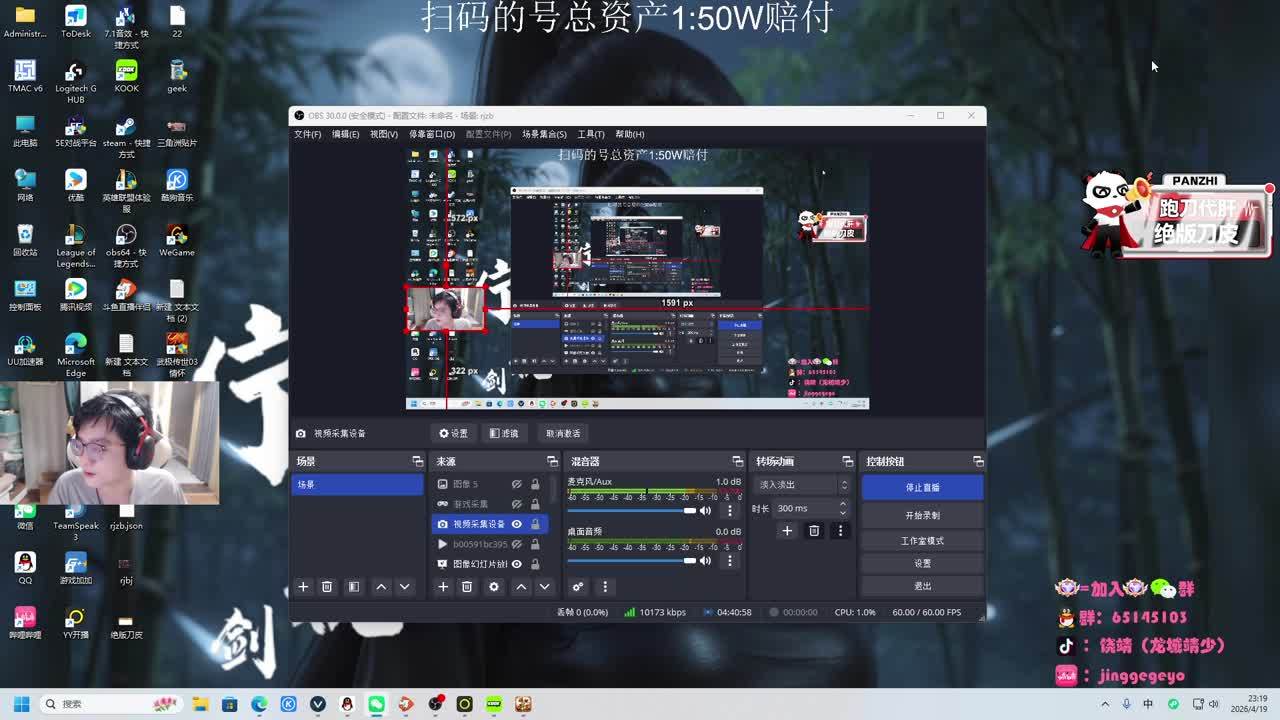Add a transition with the plus icon
The width and height of the screenshot is (1280, 720).
pos(787,531)
